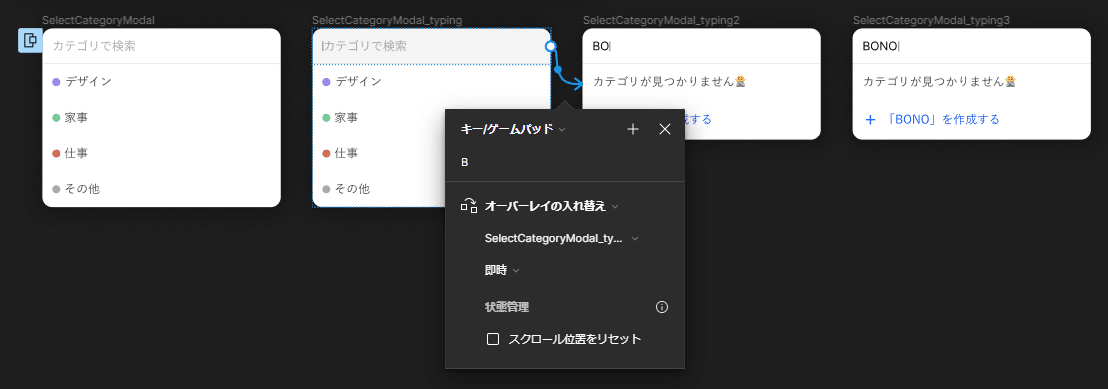
Task: Select 仕事 row in SelectCategoryModal frame
Action: click(x=162, y=153)
